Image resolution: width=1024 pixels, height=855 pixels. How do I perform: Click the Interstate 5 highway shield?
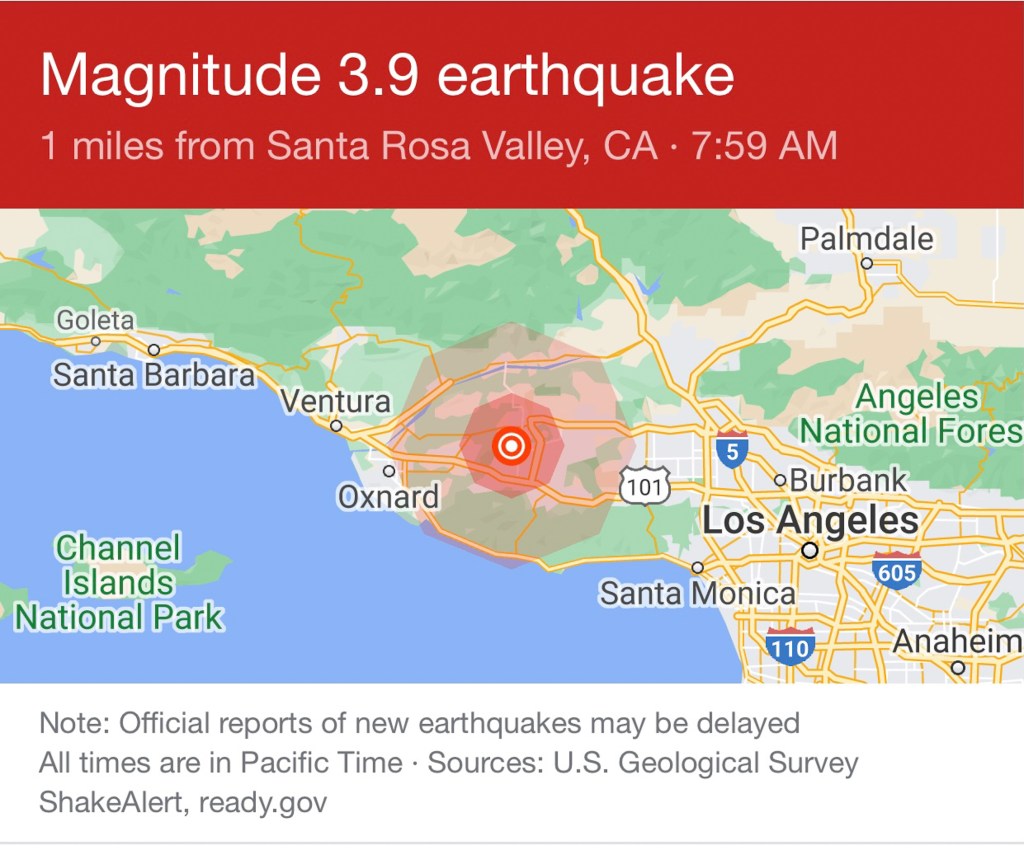coord(732,450)
